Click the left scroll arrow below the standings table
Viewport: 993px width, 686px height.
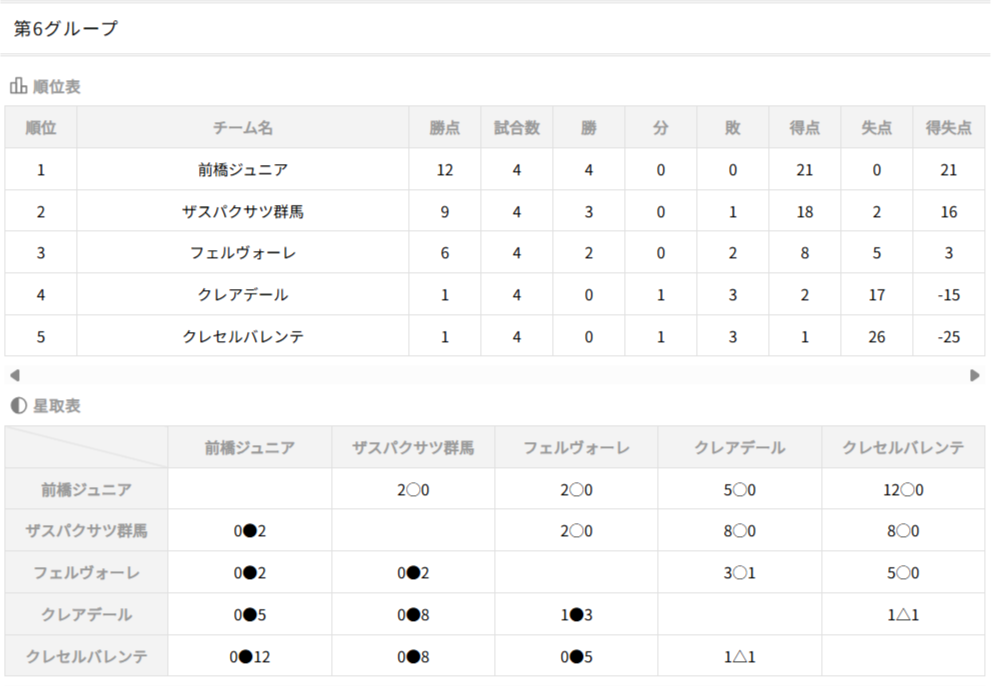[x=13, y=376]
